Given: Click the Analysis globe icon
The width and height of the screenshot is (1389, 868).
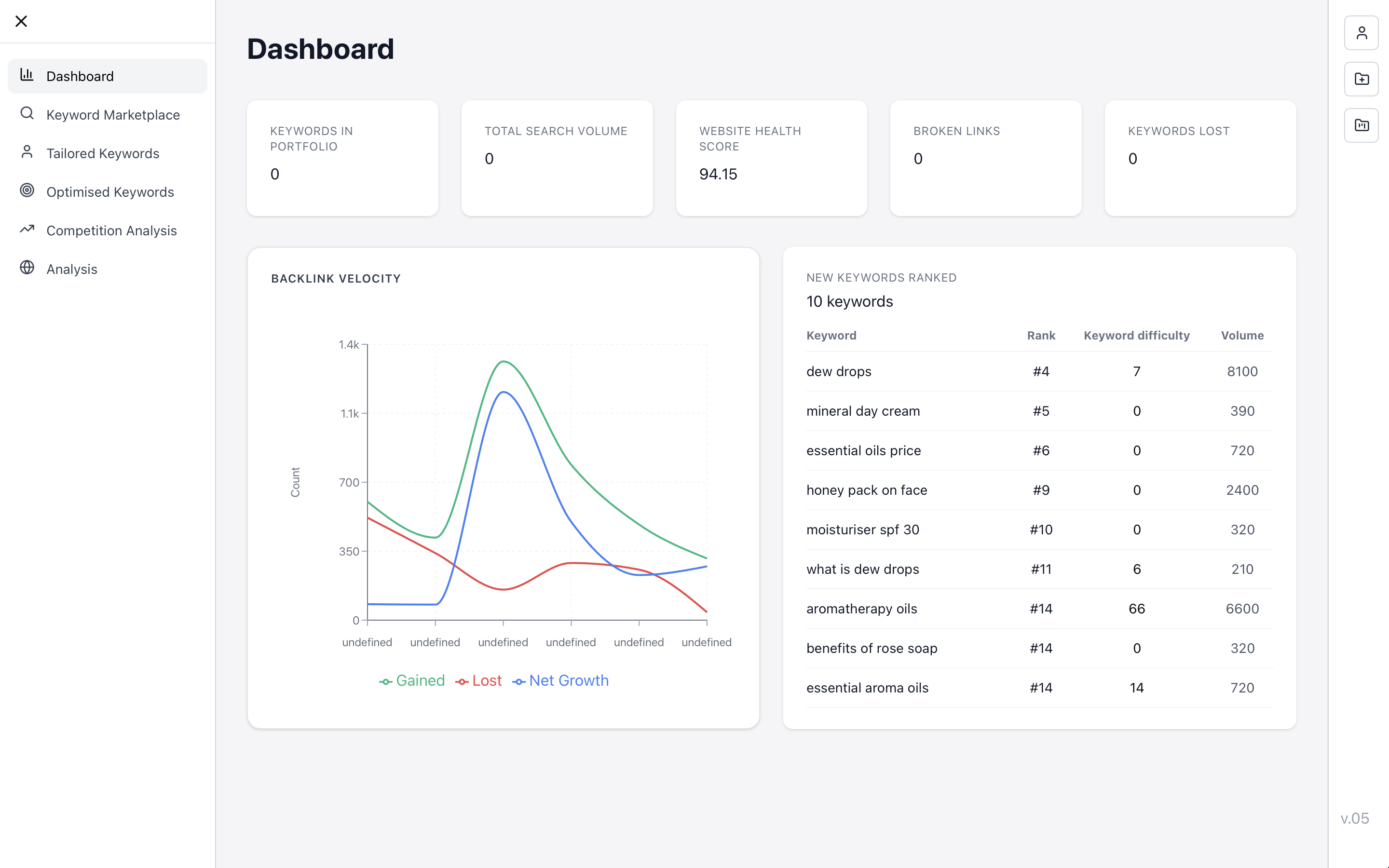Looking at the screenshot, I should (x=27, y=268).
